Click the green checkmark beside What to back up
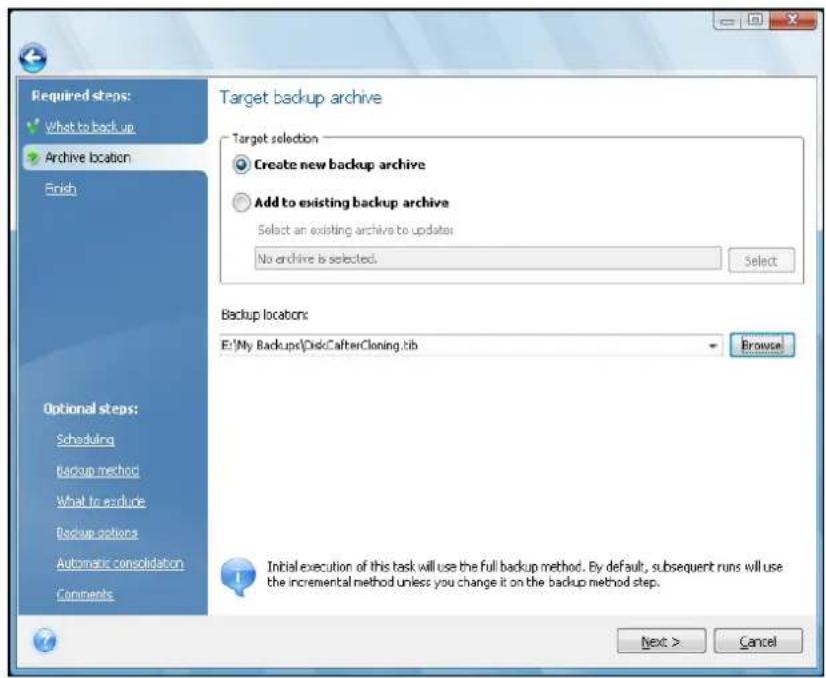826x678 pixels. click(x=33, y=127)
